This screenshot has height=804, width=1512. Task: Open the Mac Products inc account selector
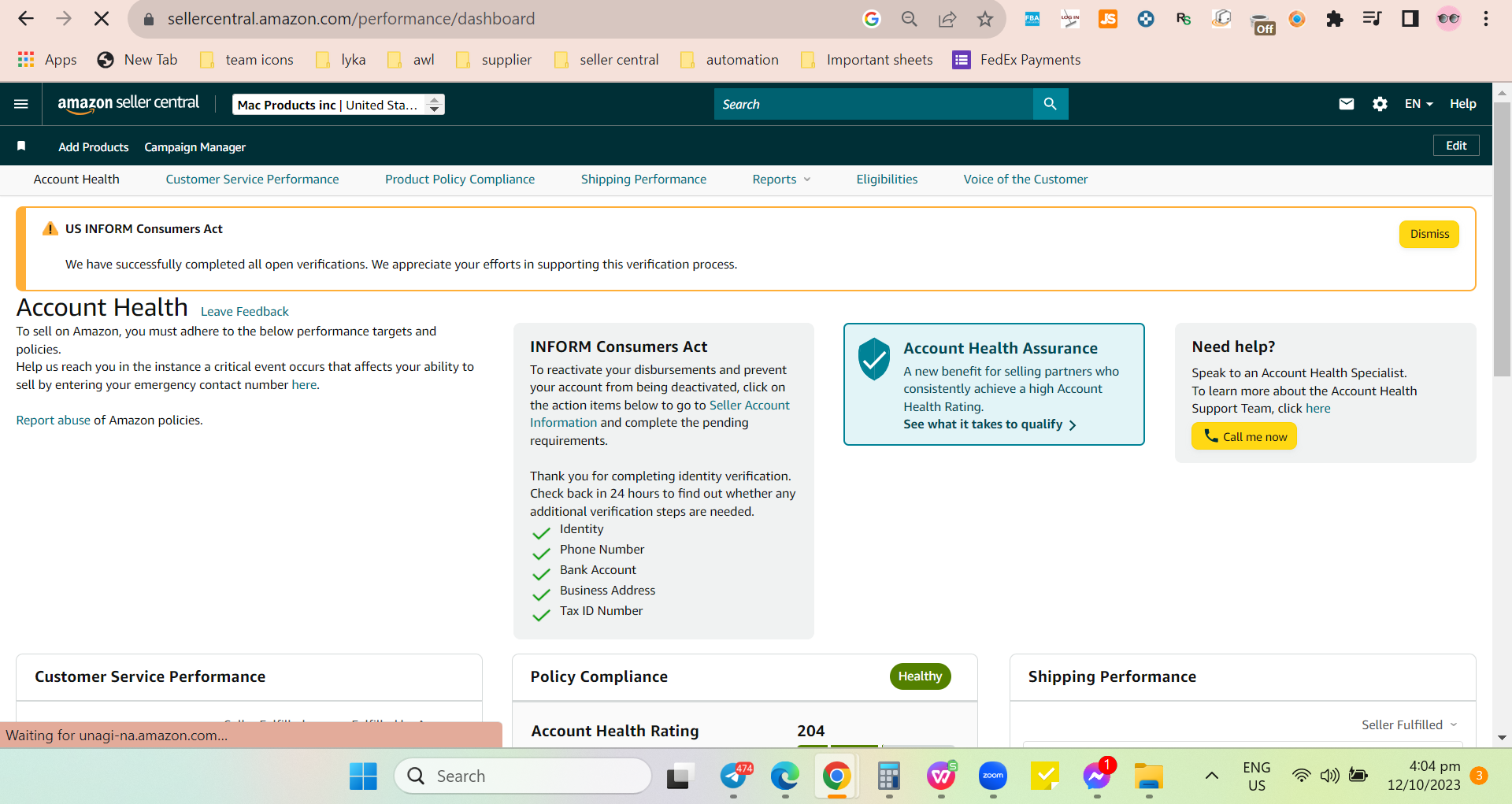tap(339, 105)
